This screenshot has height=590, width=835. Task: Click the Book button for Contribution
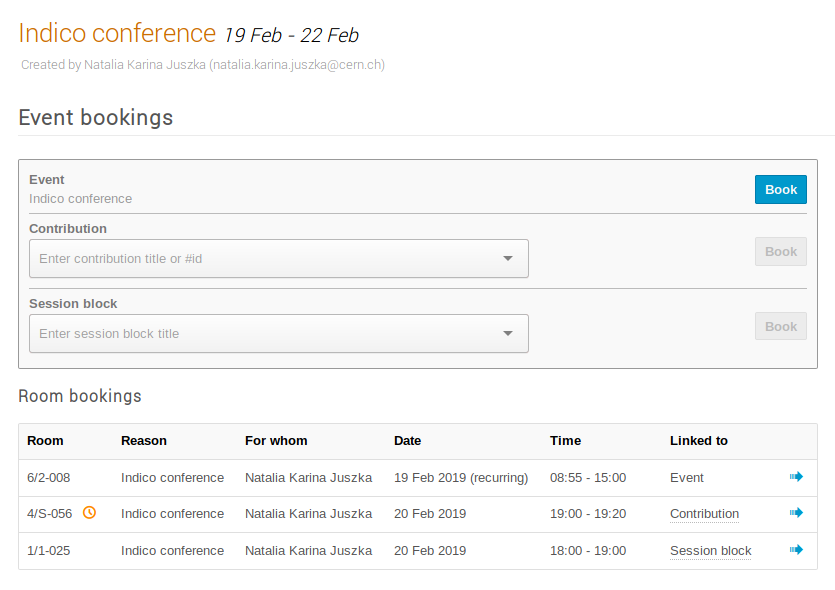tap(781, 251)
